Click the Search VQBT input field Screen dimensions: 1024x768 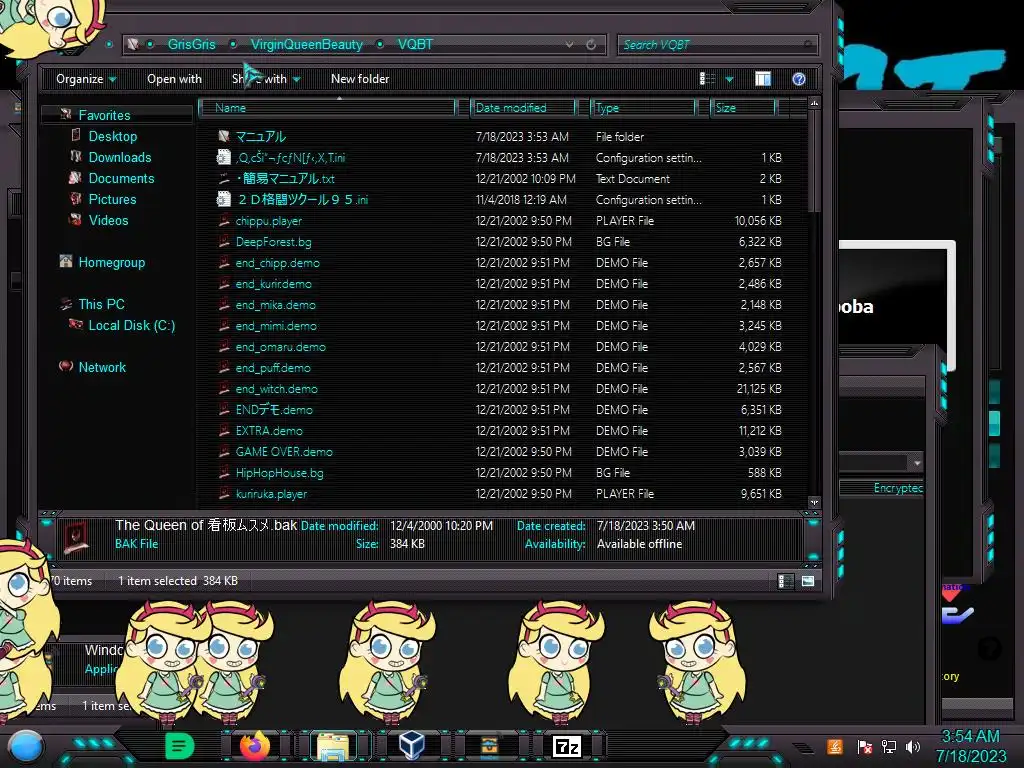[x=717, y=44]
